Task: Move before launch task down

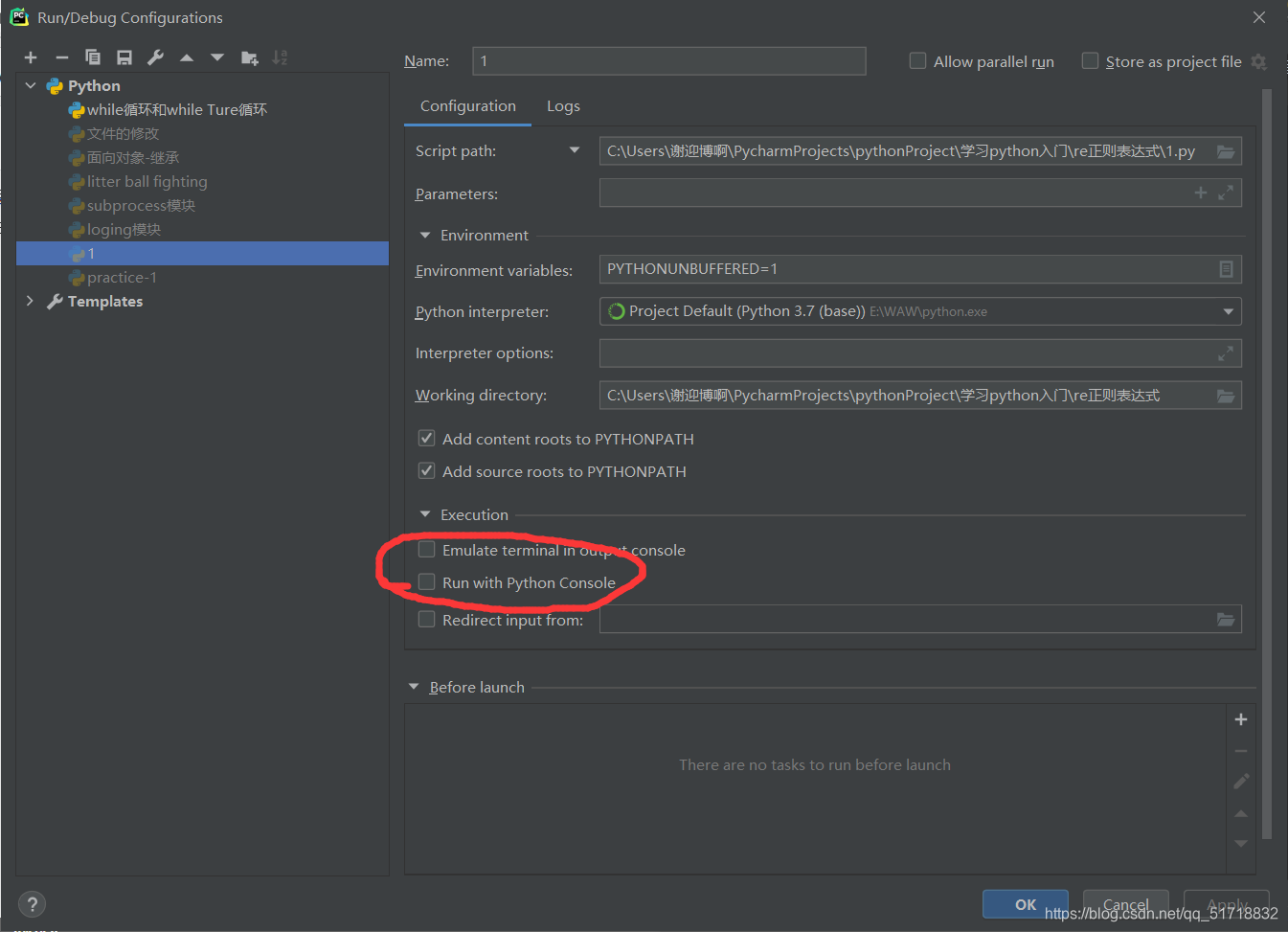Action: click(x=1241, y=844)
